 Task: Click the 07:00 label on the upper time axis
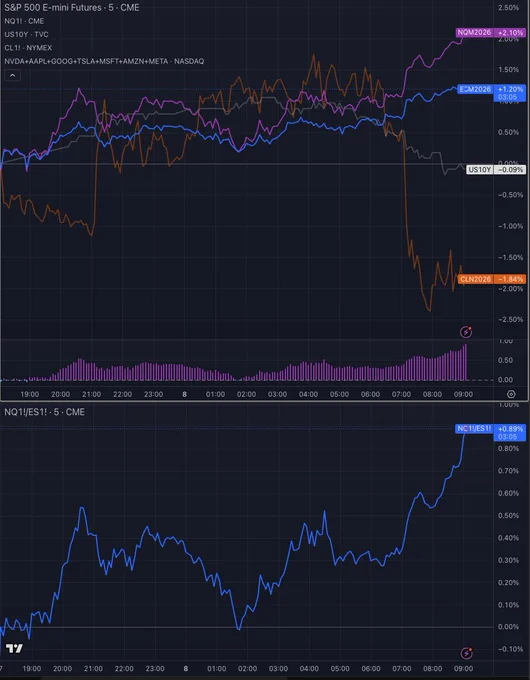pyautogui.click(x=401, y=394)
